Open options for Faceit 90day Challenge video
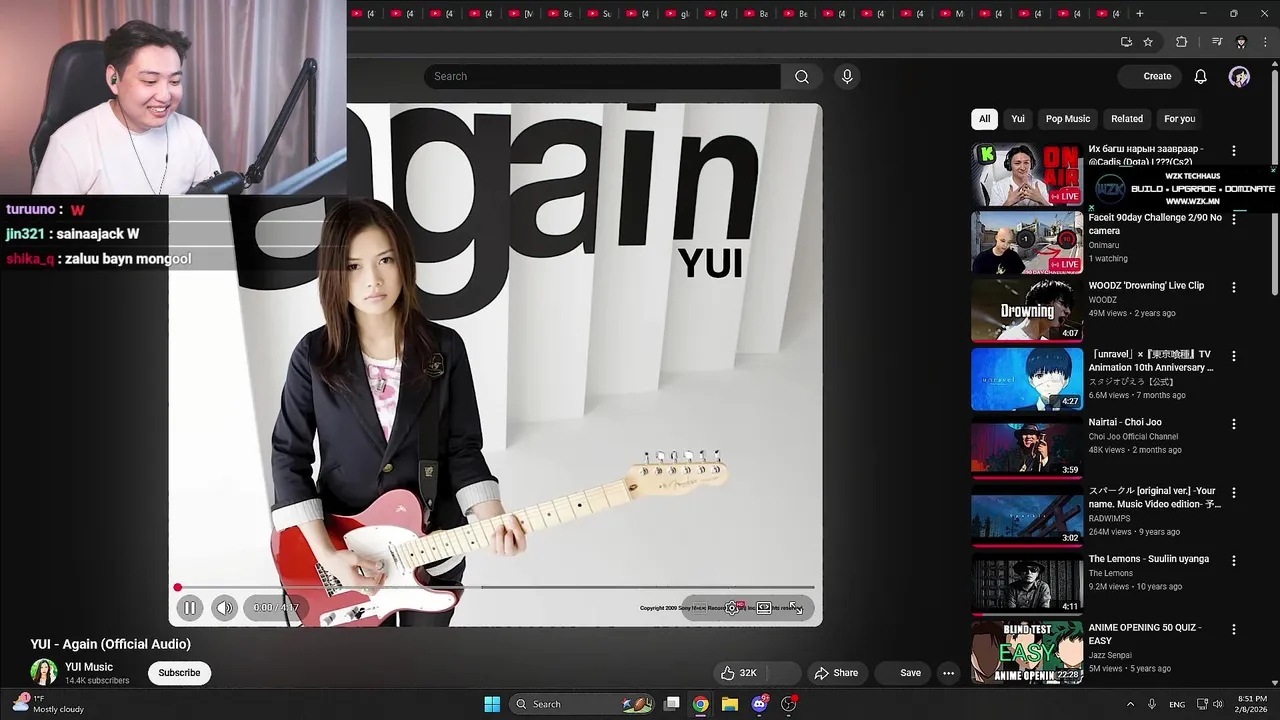Viewport: 1280px width, 720px height. (x=1233, y=219)
